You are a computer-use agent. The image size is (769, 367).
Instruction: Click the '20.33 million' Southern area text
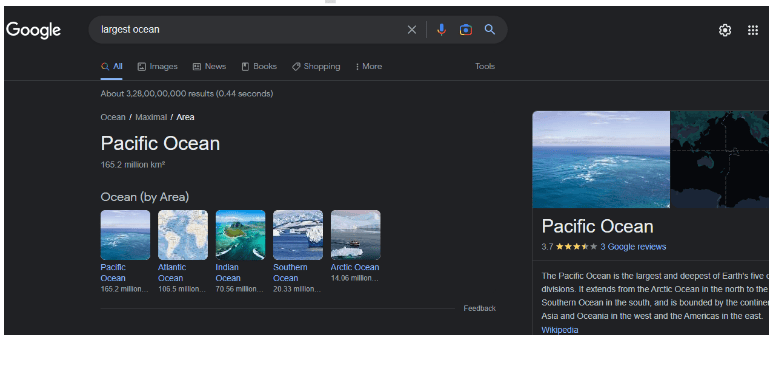297,289
